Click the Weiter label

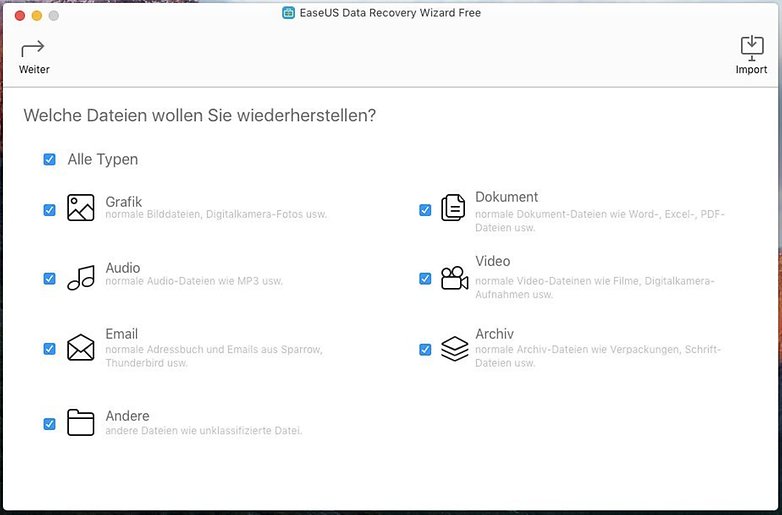point(34,69)
